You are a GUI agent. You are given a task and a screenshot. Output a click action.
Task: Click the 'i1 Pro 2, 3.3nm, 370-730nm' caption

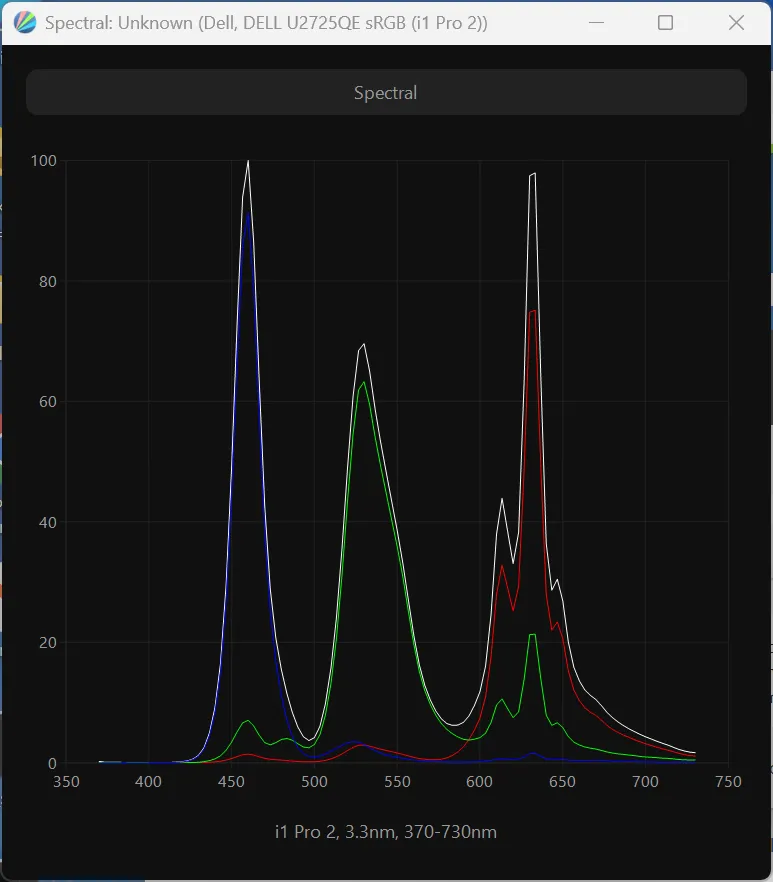point(385,832)
